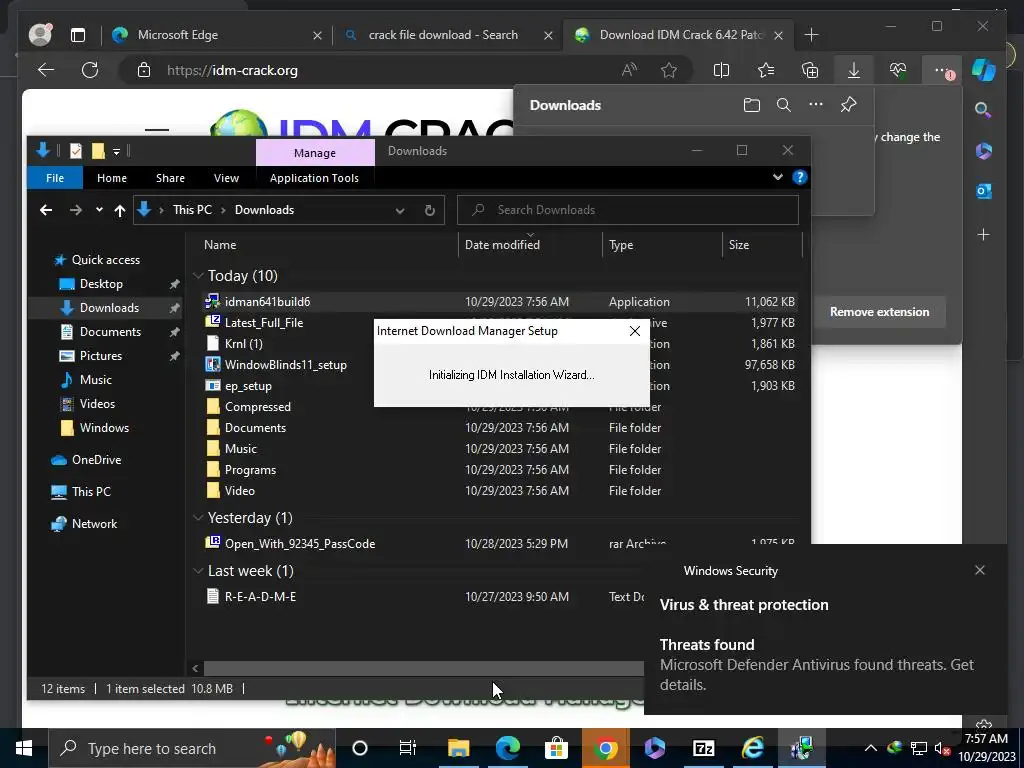
Task: Open Microsoft Store from the taskbar
Action: coord(556,748)
